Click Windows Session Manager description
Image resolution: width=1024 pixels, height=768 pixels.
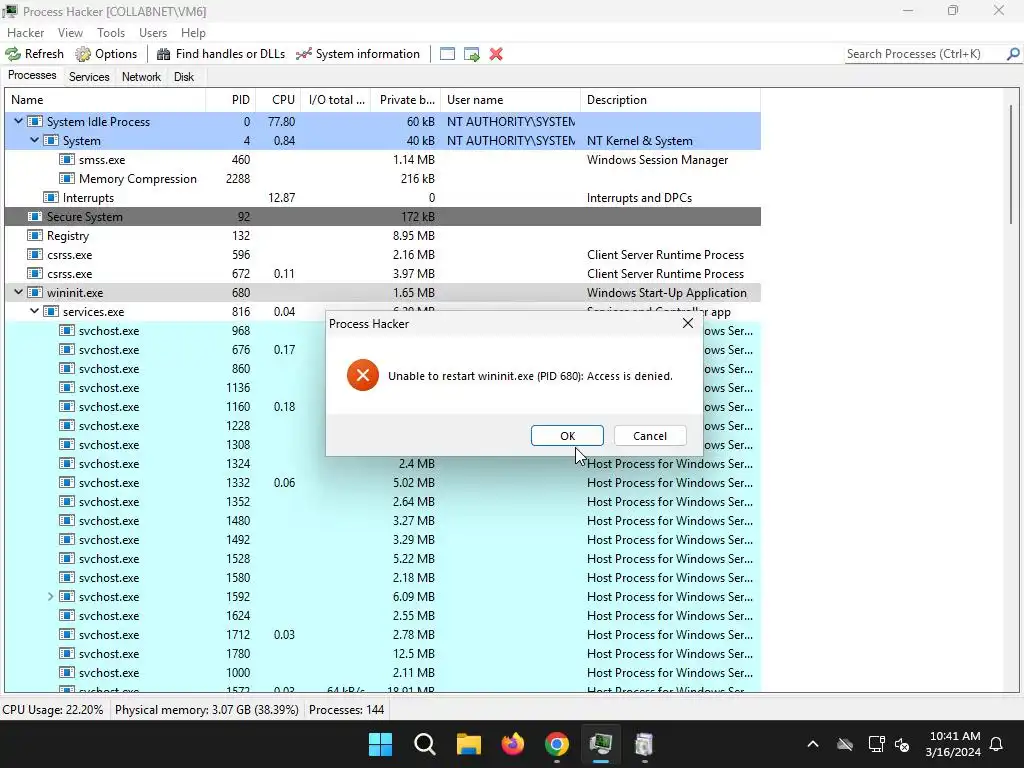657,159
